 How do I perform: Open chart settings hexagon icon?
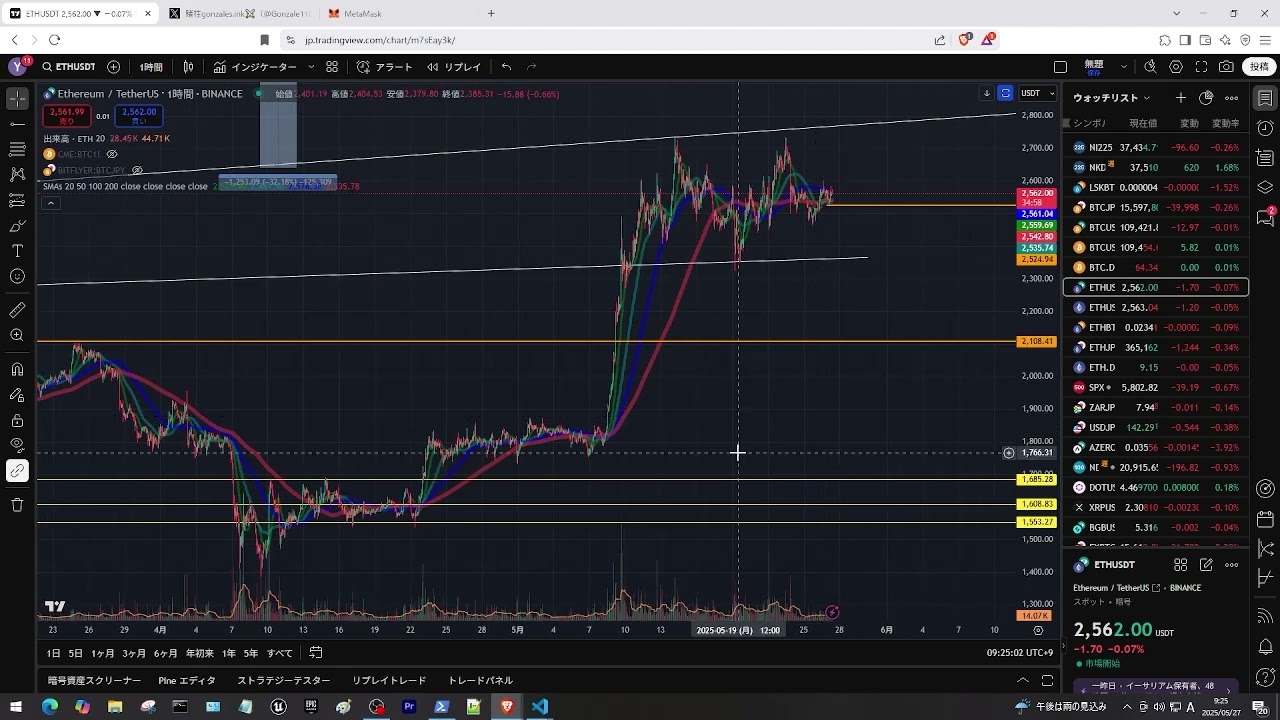[1176, 67]
